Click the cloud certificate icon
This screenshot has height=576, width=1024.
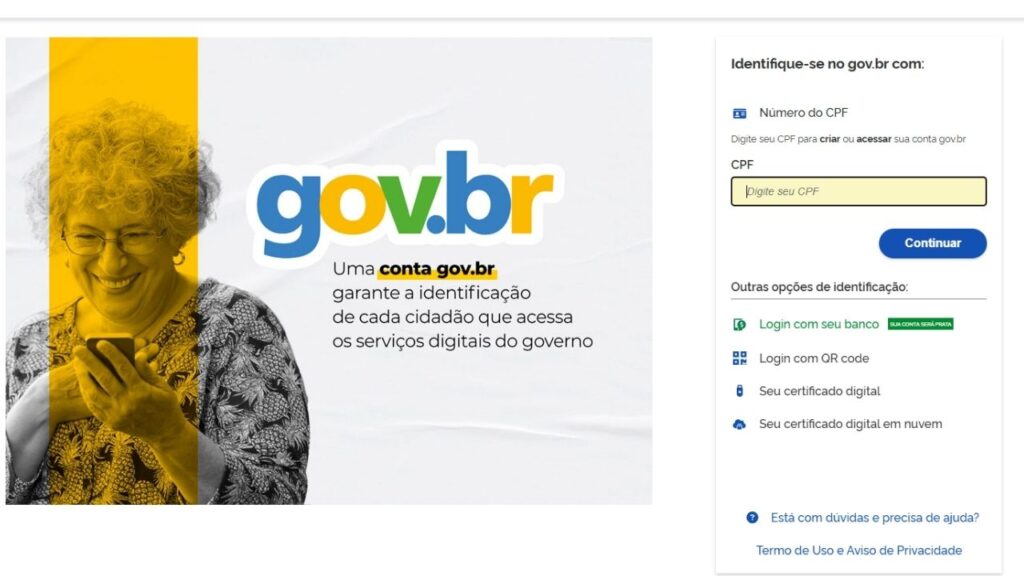point(739,424)
